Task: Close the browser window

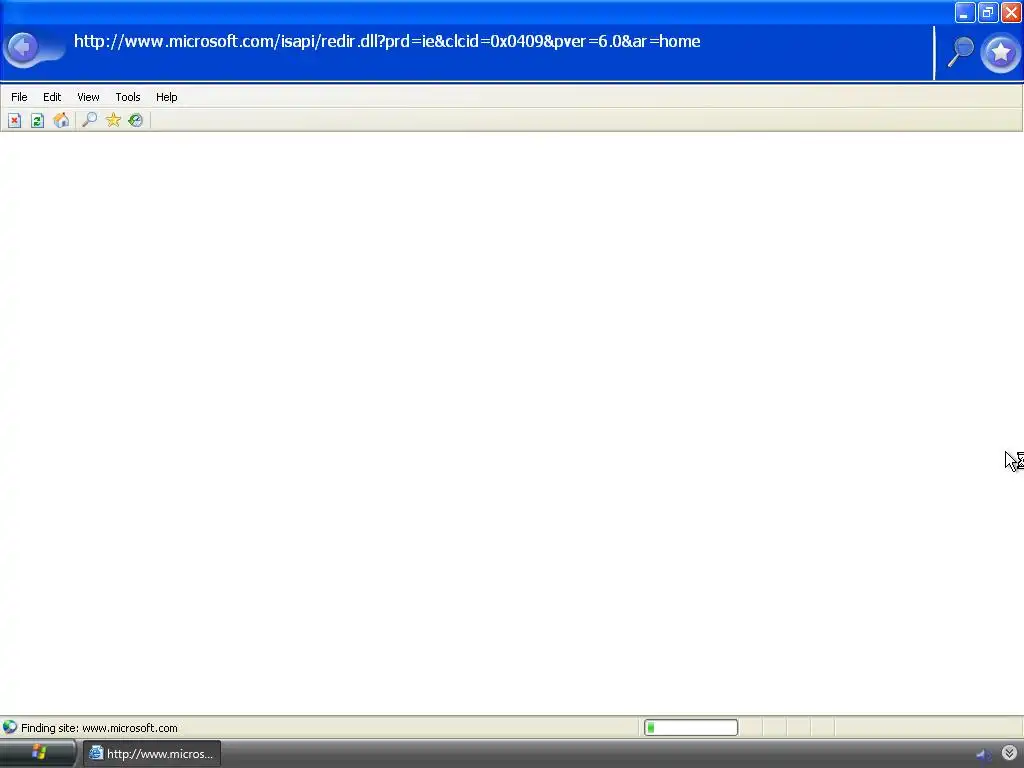Action: point(1011,12)
